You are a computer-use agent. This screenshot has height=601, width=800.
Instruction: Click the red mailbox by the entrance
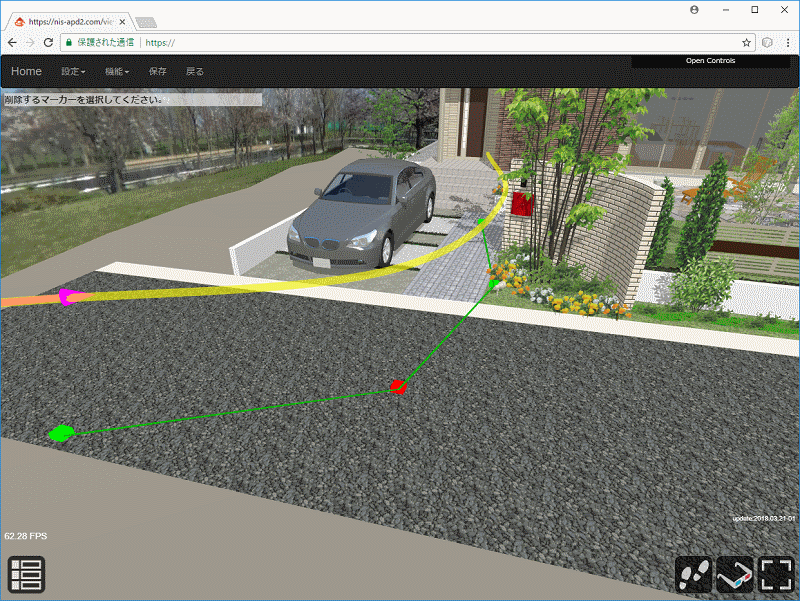[x=521, y=204]
